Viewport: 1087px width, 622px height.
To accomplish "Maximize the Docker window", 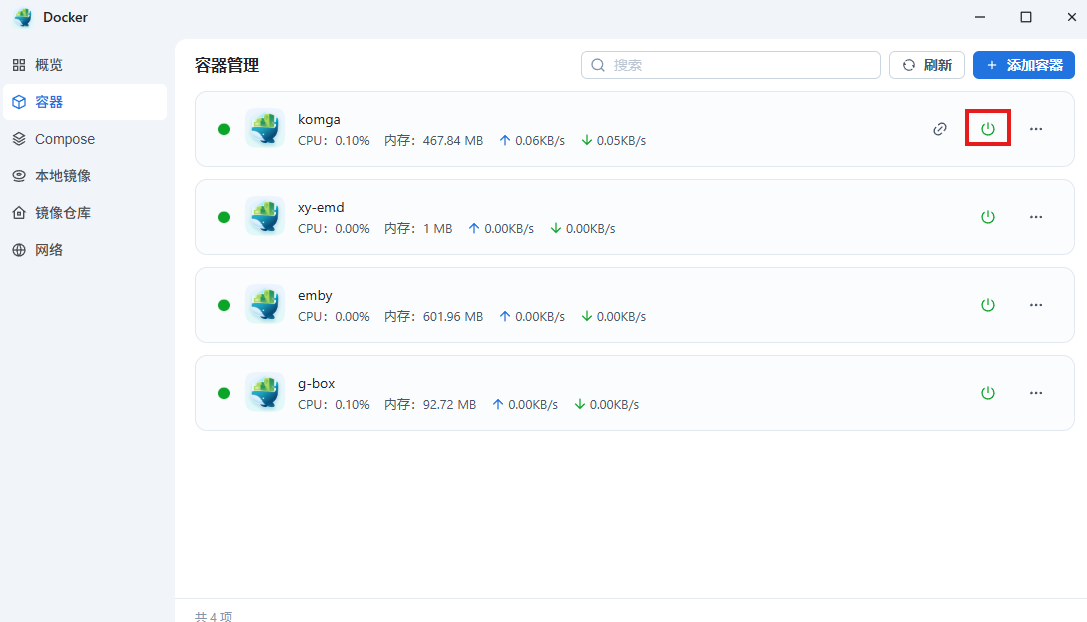I will point(1025,17).
